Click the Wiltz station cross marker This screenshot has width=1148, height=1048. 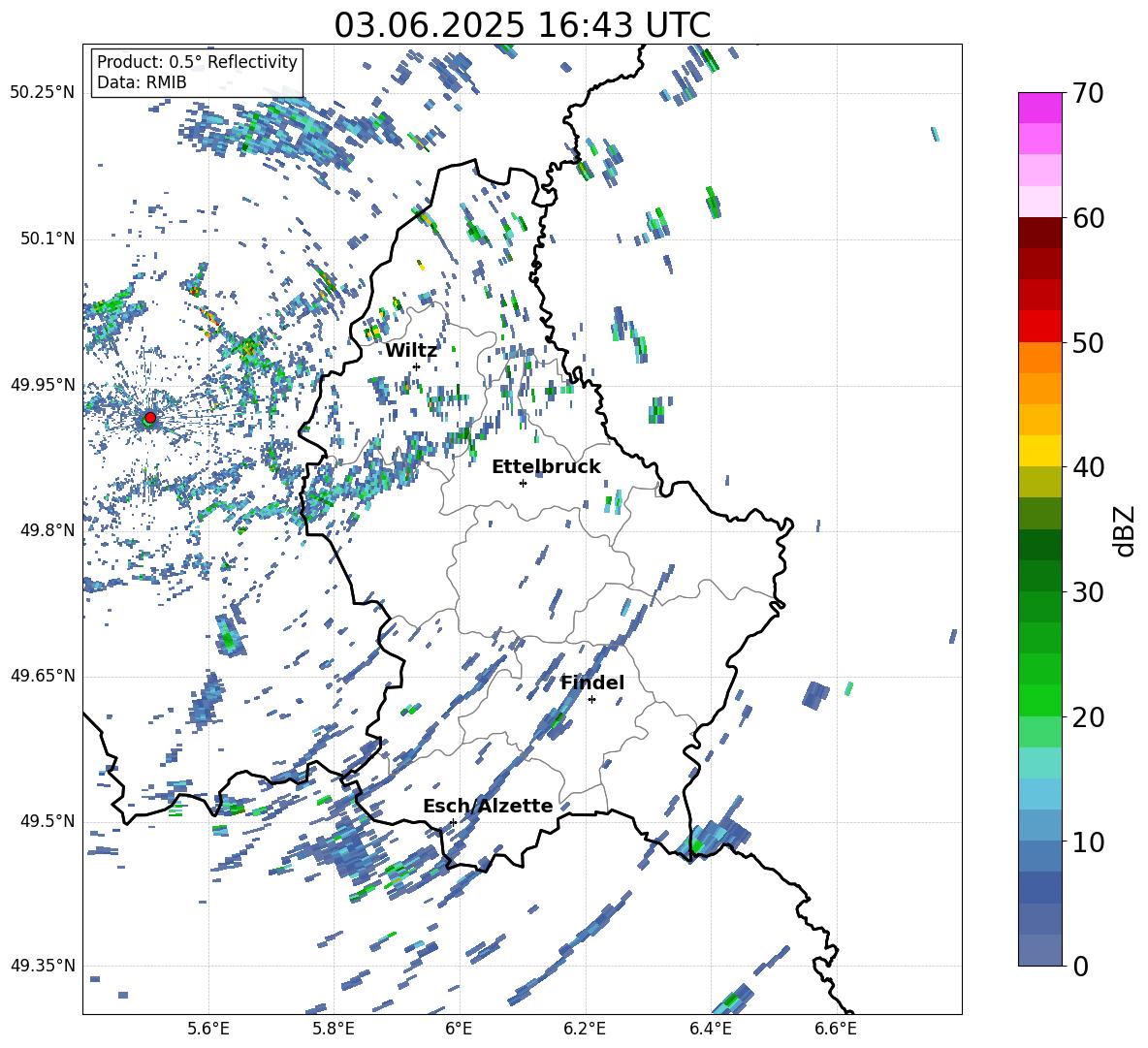click(x=416, y=366)
